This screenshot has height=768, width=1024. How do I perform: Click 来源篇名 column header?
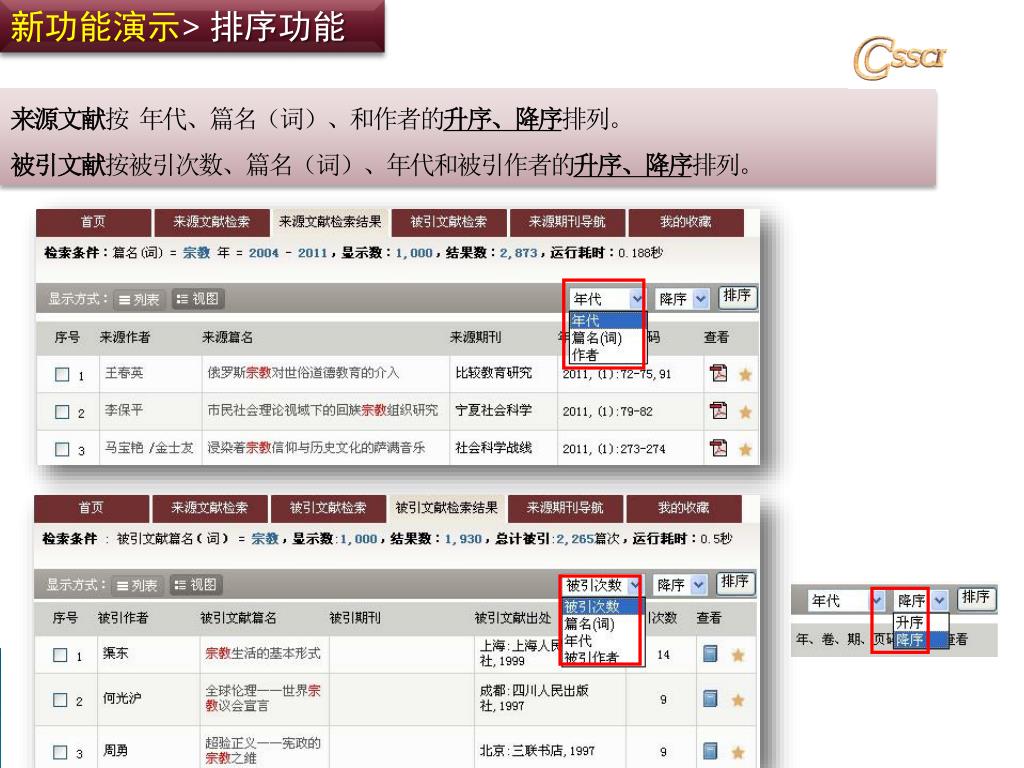click(227, 337)
